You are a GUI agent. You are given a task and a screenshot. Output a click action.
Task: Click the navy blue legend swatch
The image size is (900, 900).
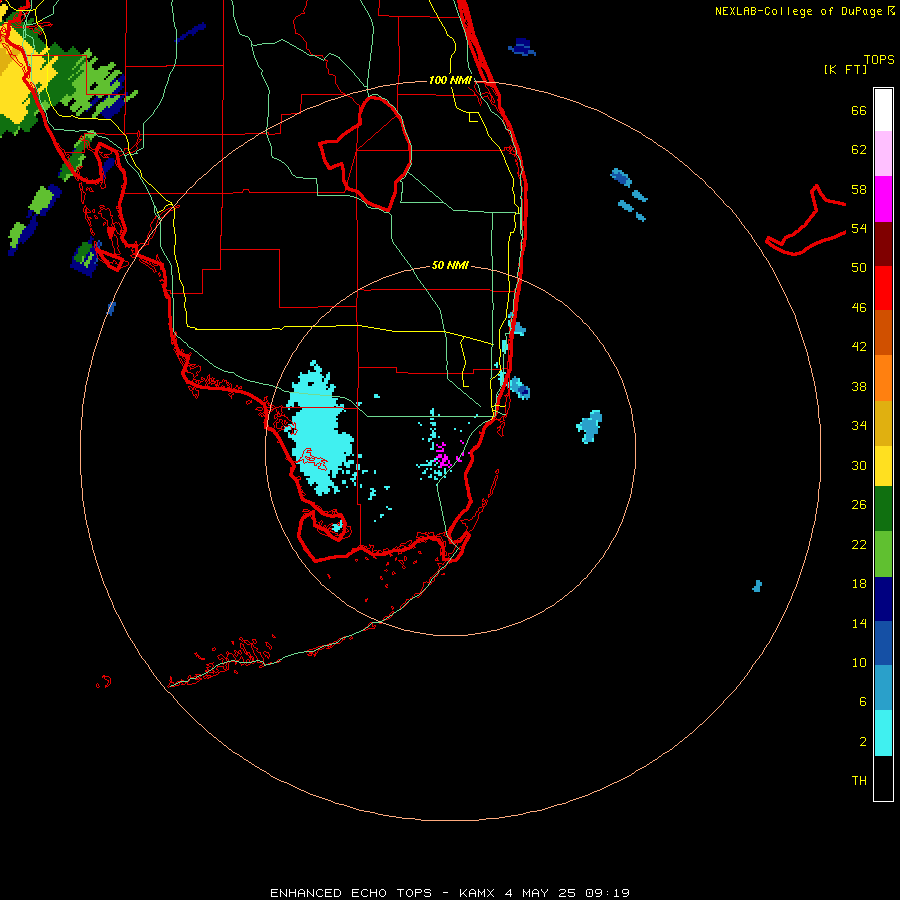click(883, 599)
